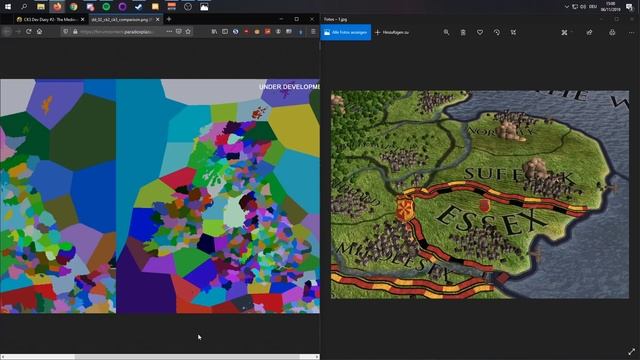Save page to Pocket in Firefox
Screen dimensions: 640x360
click(179, 31)
